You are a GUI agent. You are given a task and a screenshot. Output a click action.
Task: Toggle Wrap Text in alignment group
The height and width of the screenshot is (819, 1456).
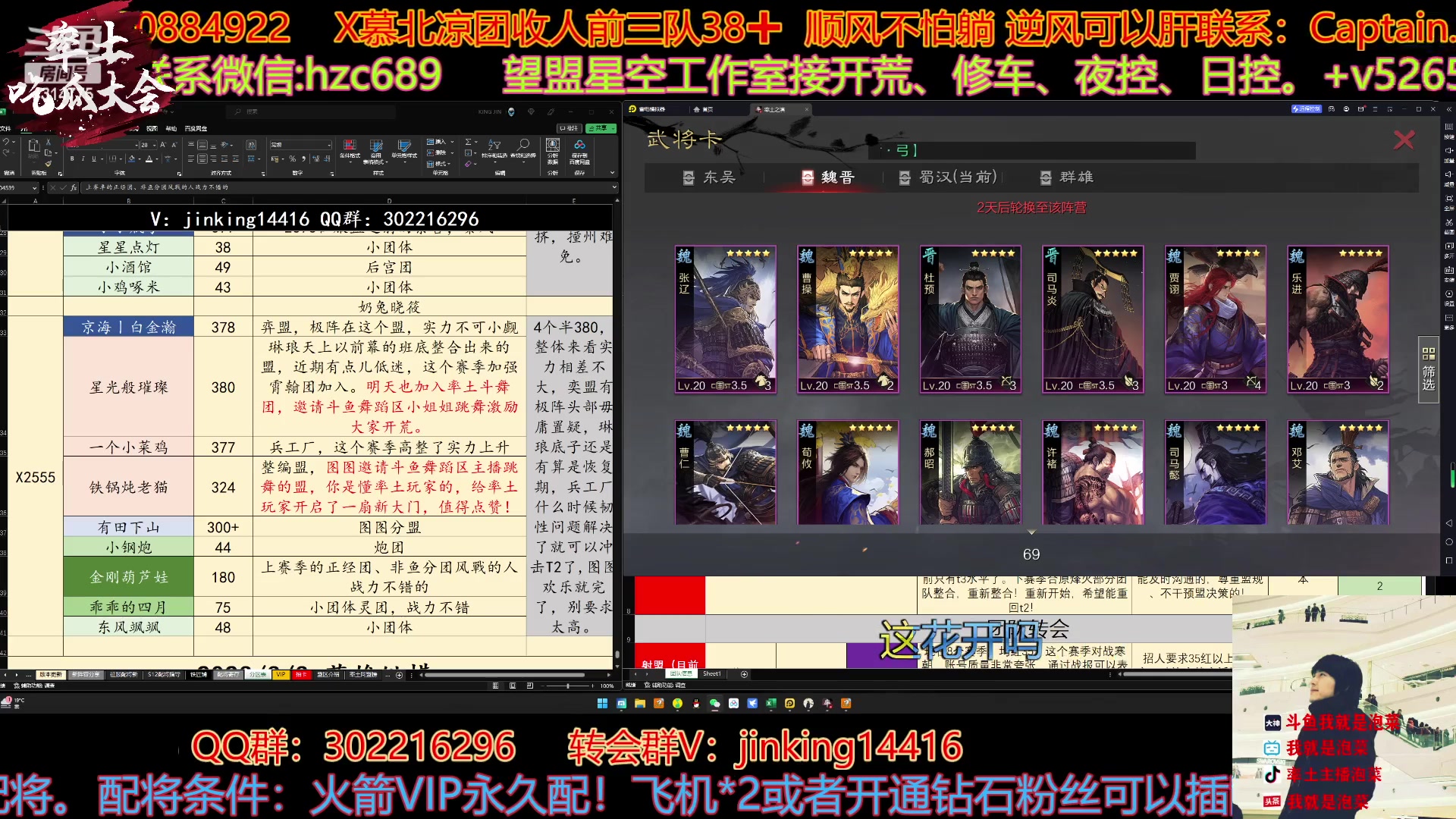[x=251, y=145]
